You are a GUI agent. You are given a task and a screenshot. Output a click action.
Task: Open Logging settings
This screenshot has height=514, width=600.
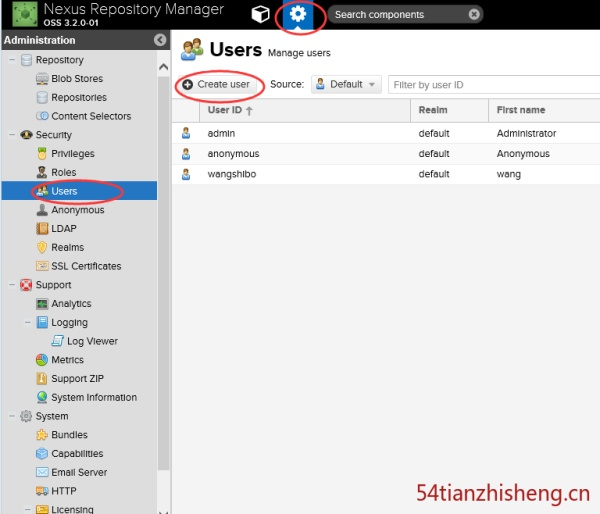coord(69,322)
